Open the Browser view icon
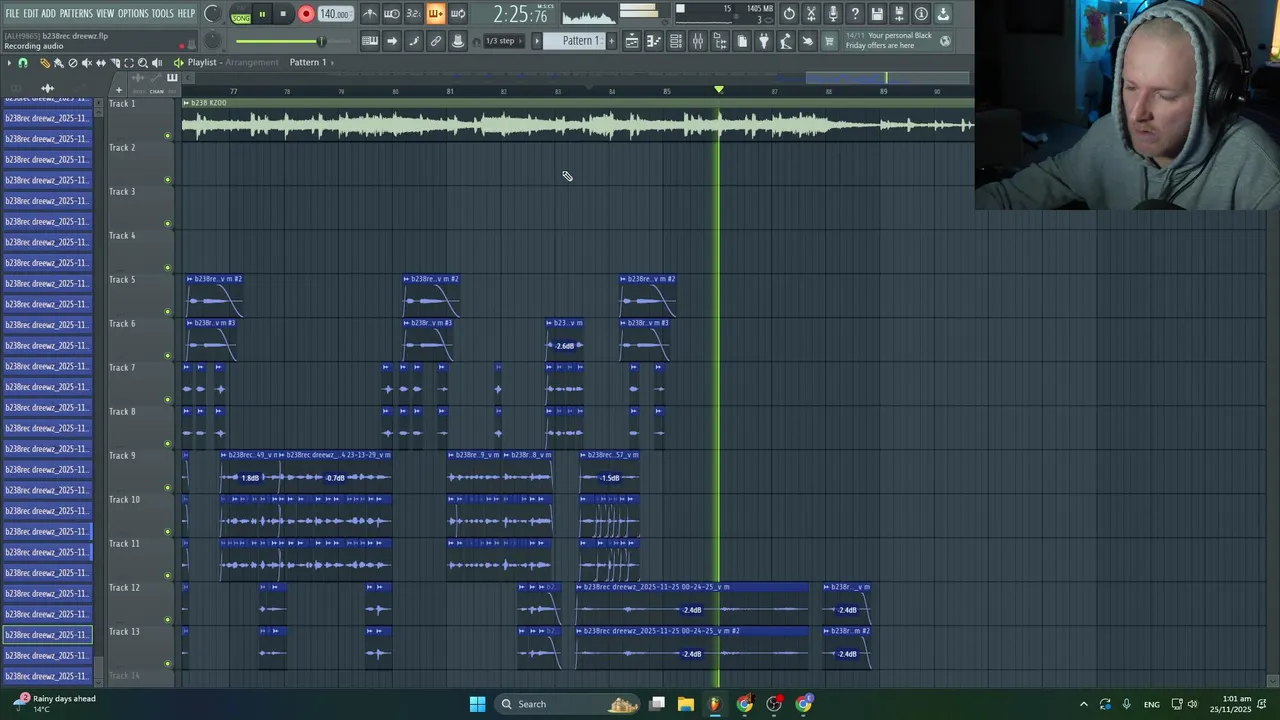1280x720 pixels. 720,41
